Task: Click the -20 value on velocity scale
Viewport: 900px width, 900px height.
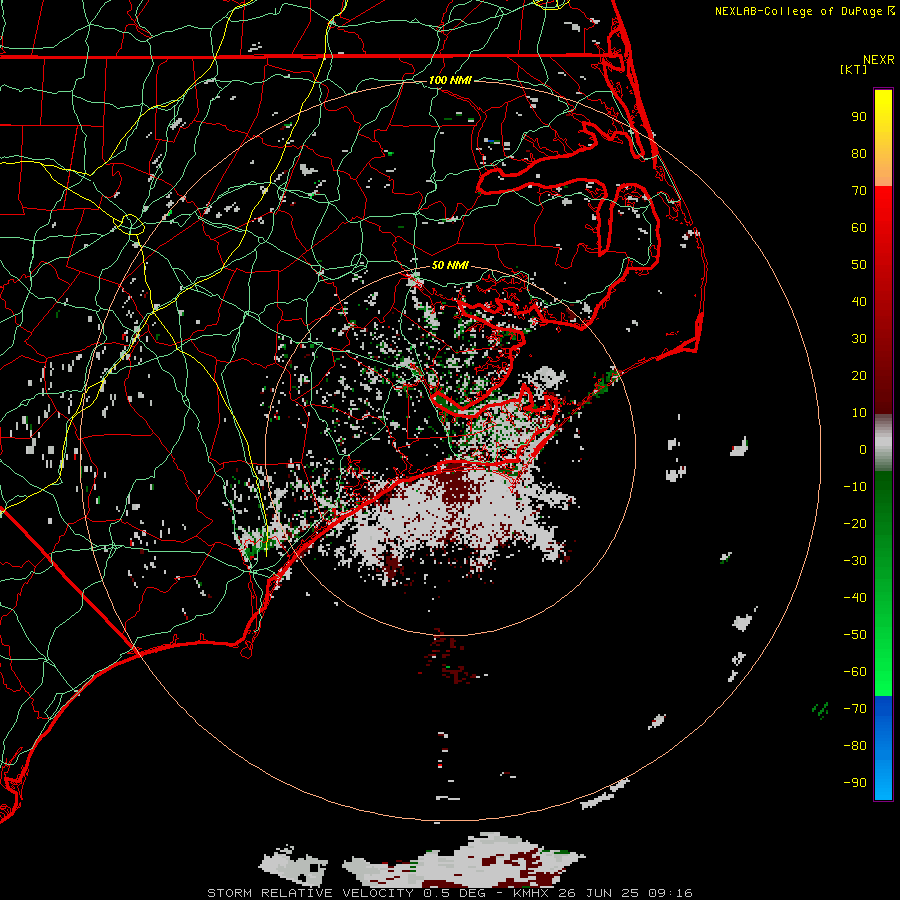Action: [x=855, y=524]
